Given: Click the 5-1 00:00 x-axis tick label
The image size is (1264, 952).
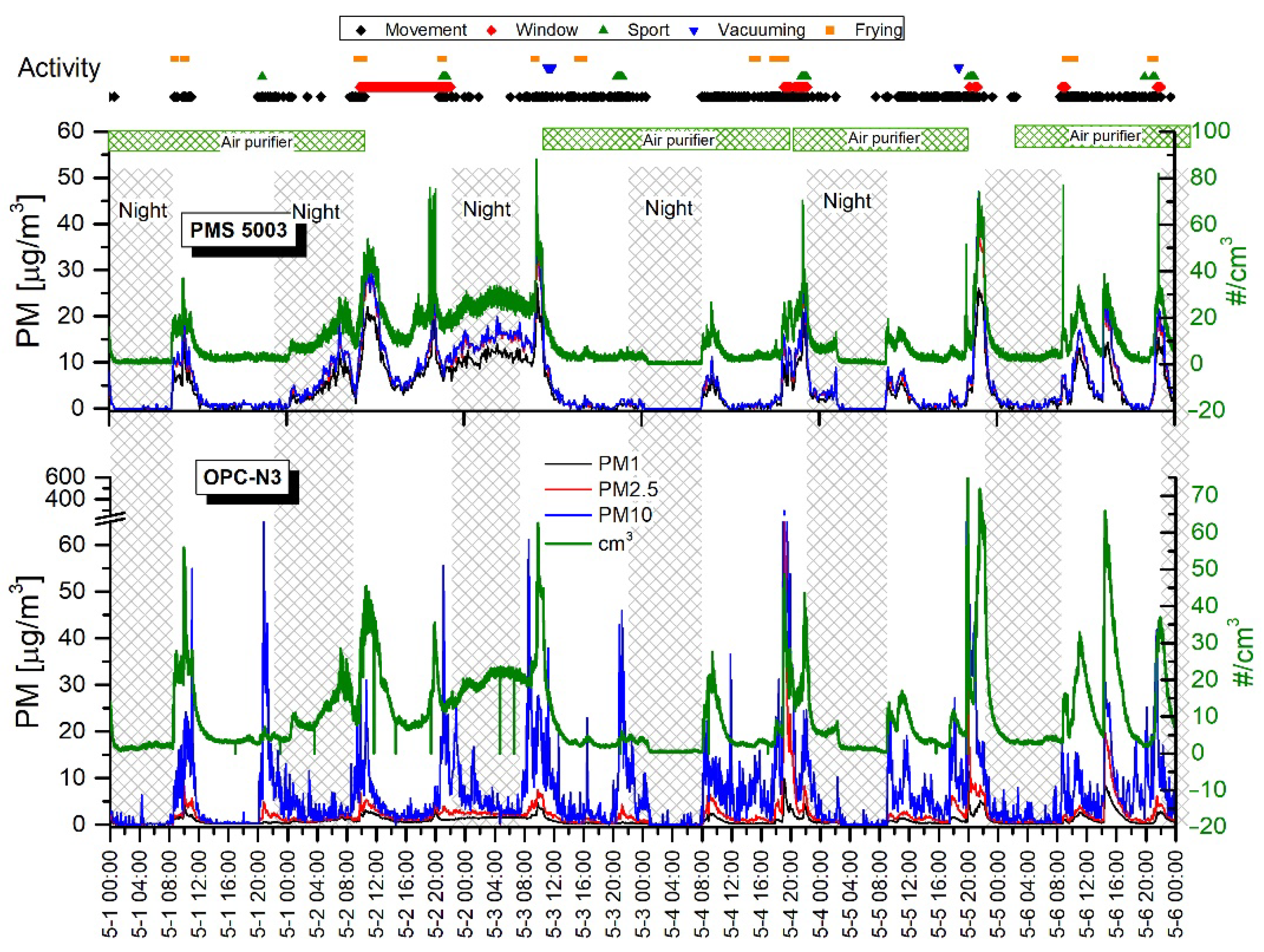Looking at the screenshot, I should tap(110, 895).
